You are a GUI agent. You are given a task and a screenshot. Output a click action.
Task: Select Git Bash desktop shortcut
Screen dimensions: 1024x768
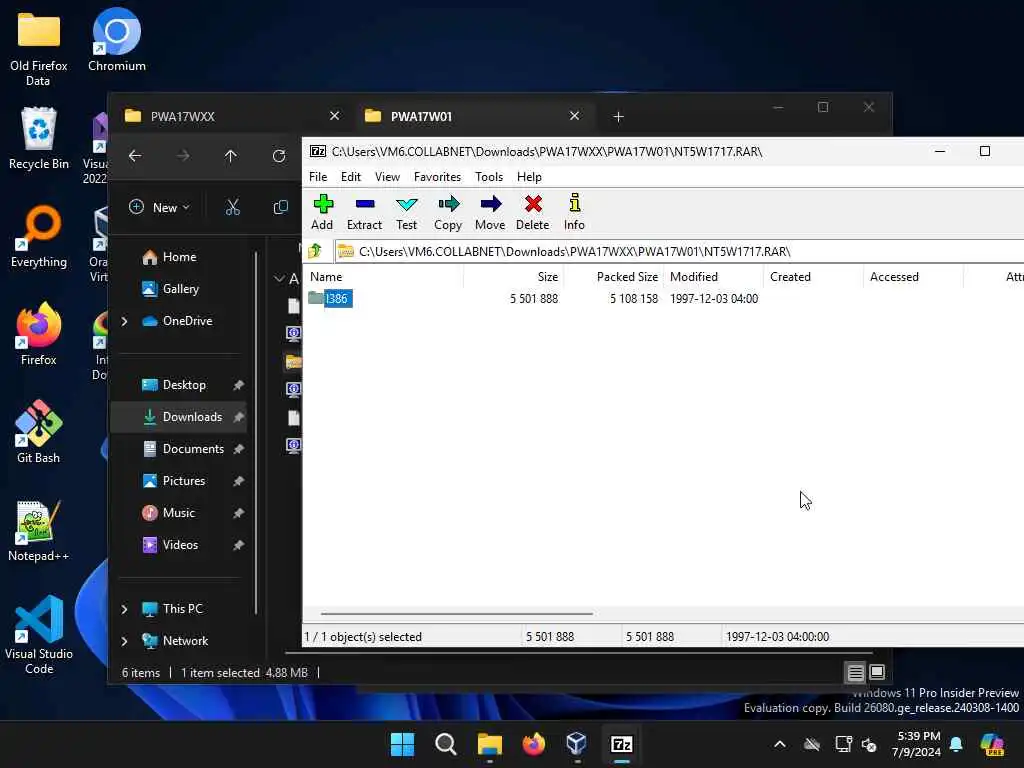coord(39,432)
